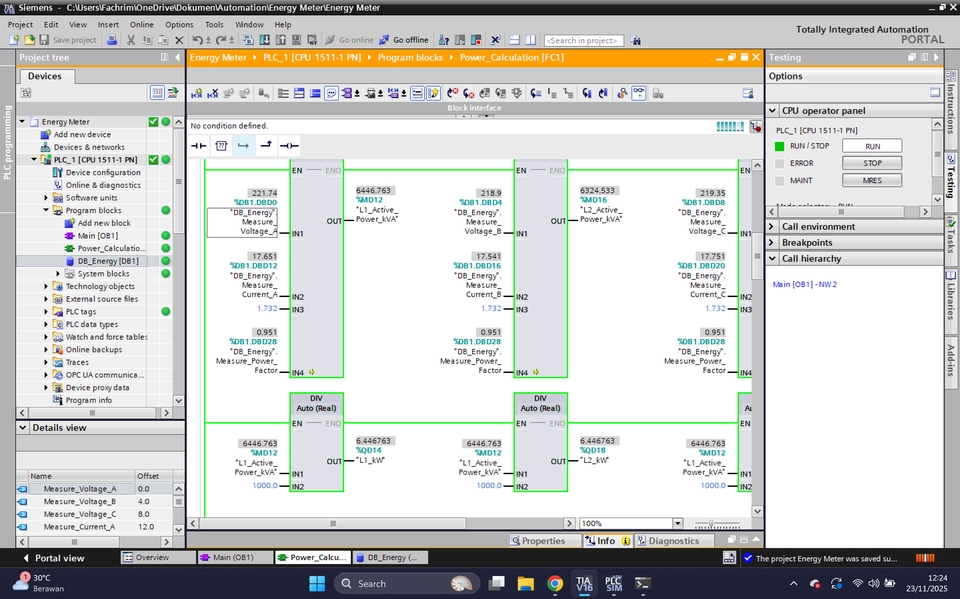The height and width of the screenshot is (599, 960).
Task: Toggle enabled state of Power_Calculation block
Action: [166, 248]
